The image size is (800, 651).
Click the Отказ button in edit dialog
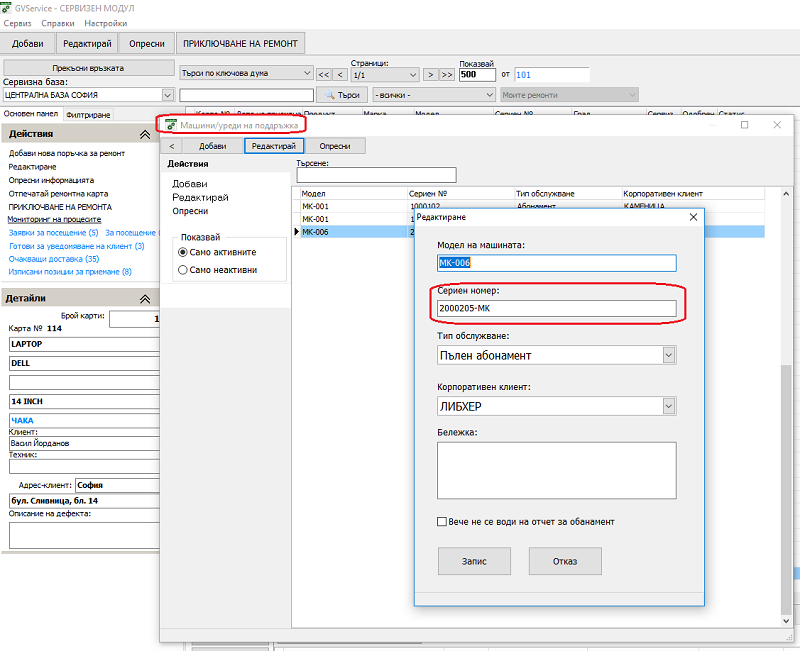pos(565,561)
